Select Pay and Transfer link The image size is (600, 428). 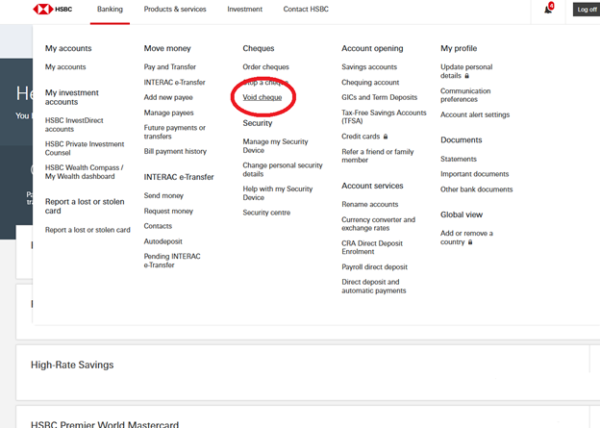click(x=170, y=67)
